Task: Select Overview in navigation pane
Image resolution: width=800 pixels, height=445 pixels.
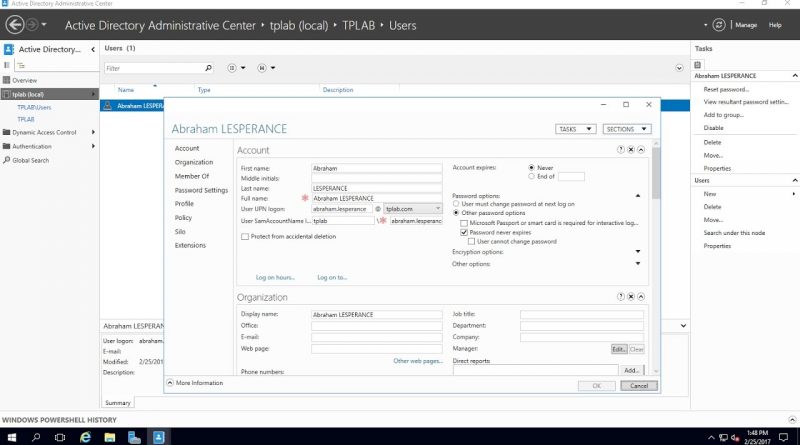Action: coord(24,80)
